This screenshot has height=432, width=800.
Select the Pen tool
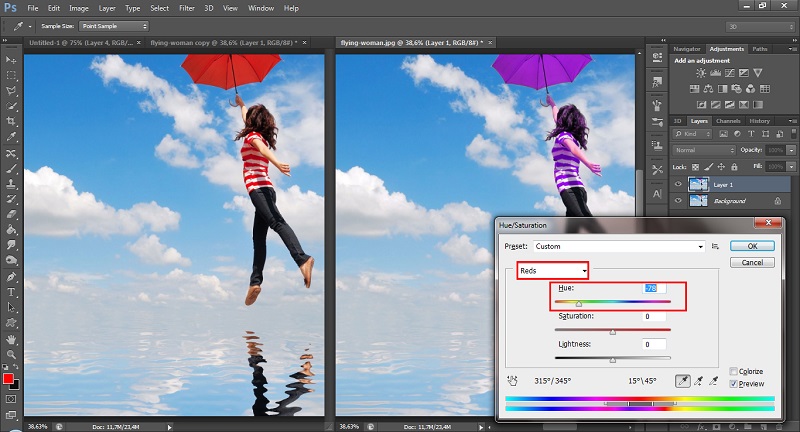point(11,277)
